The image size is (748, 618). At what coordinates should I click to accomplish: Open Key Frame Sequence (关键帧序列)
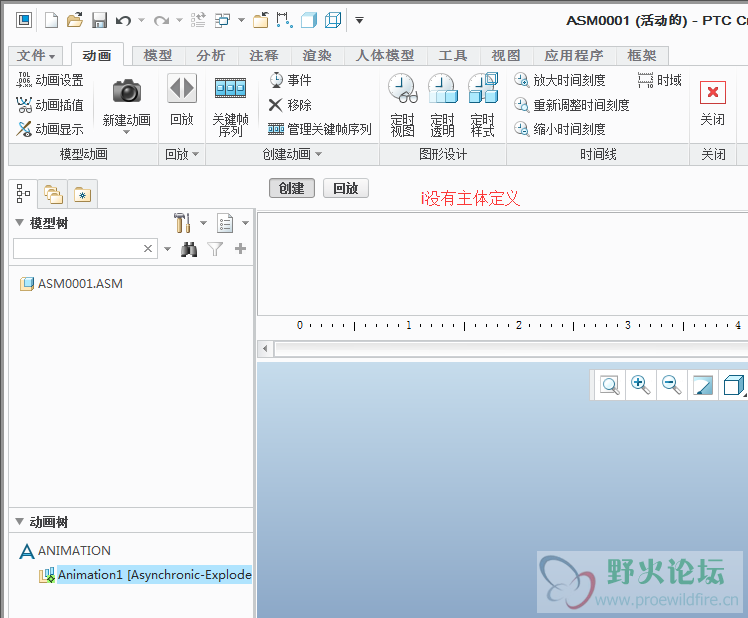230,105
